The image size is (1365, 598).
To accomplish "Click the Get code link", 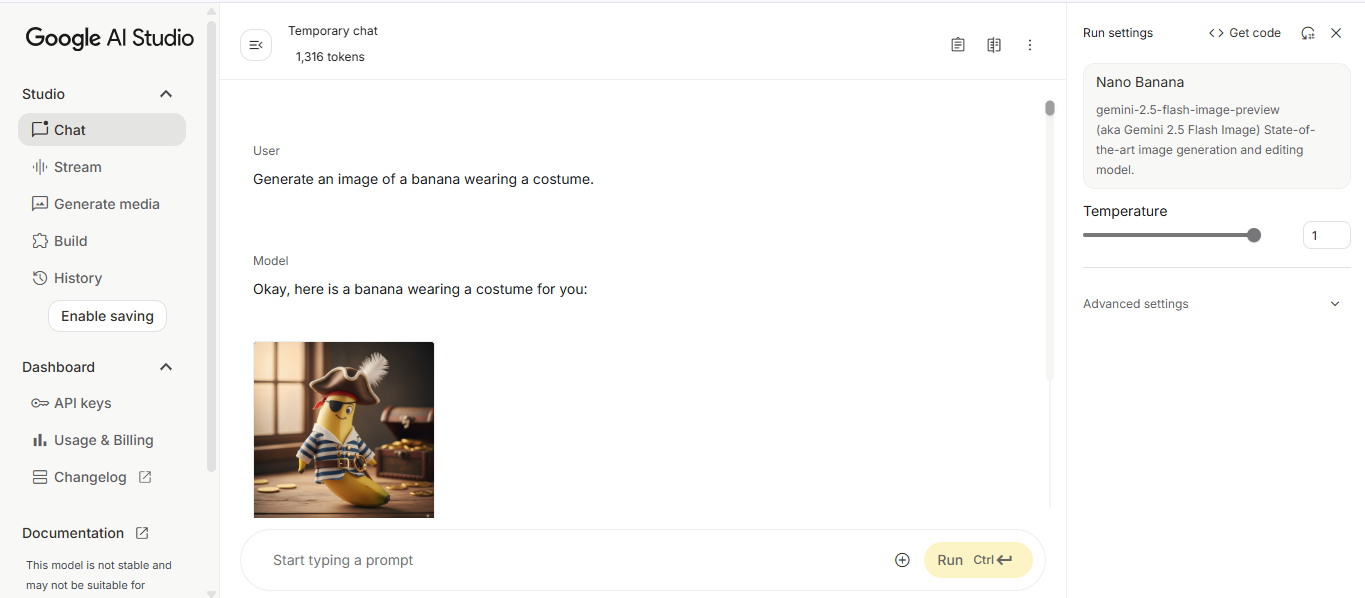I will pyautogui.click(x=1244, y=33).
